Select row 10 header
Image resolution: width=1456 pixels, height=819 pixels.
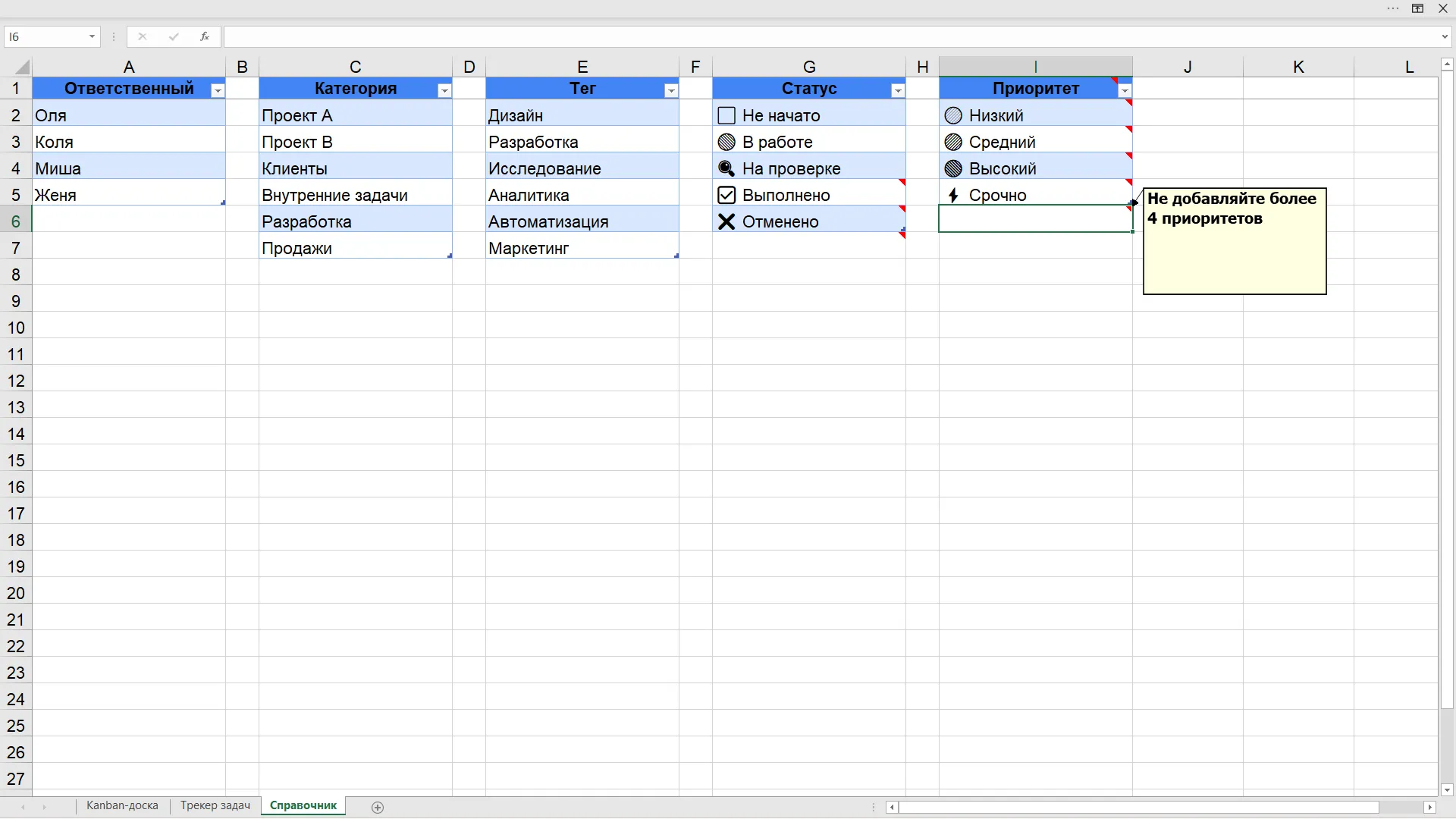click(16, 328)
